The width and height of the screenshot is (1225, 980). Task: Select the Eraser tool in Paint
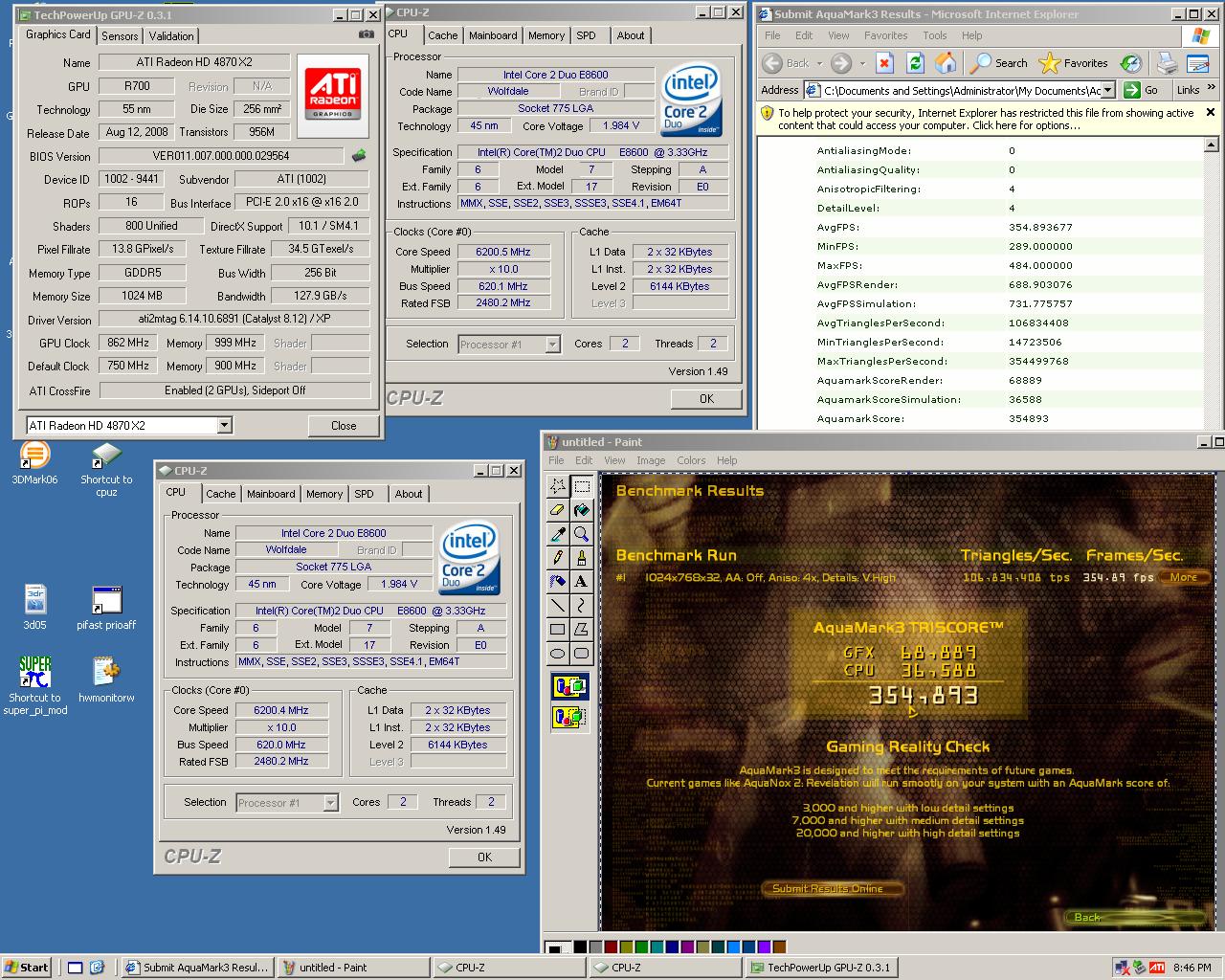[558, 510]
